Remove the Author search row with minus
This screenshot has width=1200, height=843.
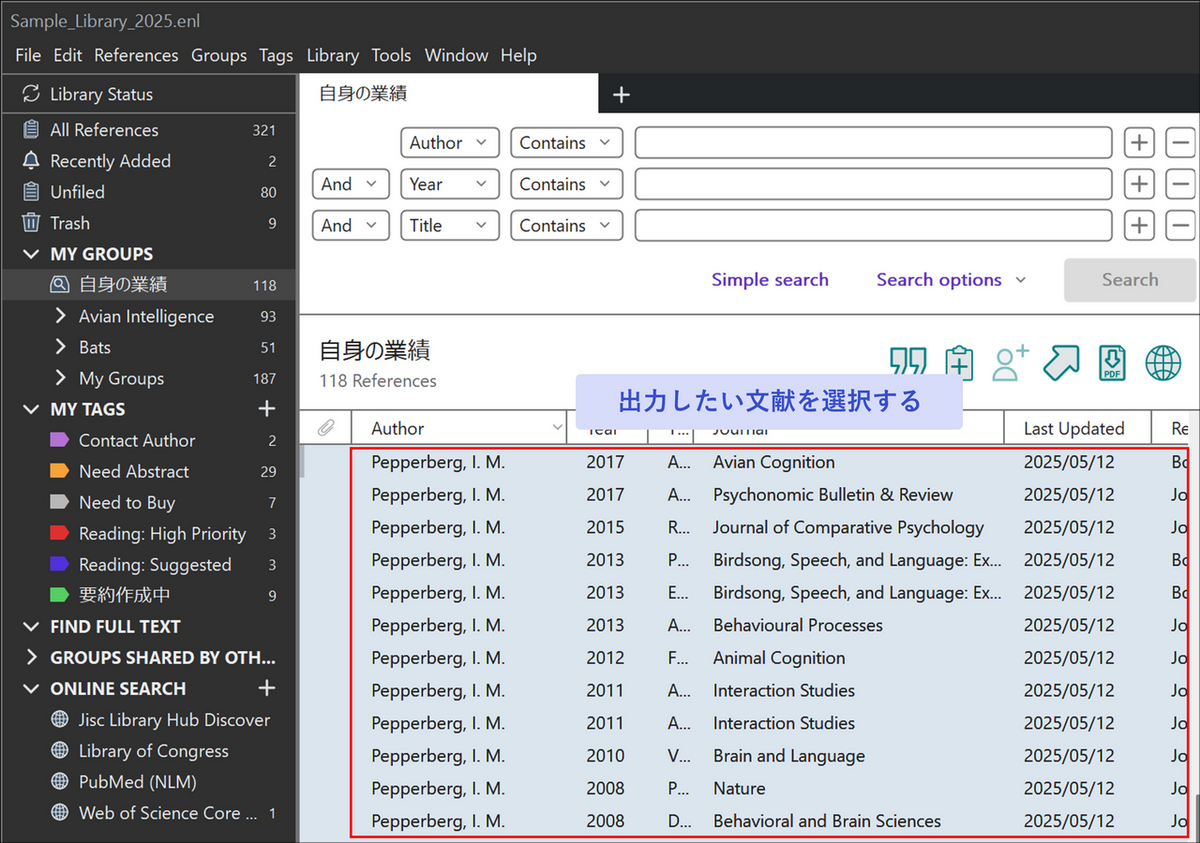[x=1181, y=143]
